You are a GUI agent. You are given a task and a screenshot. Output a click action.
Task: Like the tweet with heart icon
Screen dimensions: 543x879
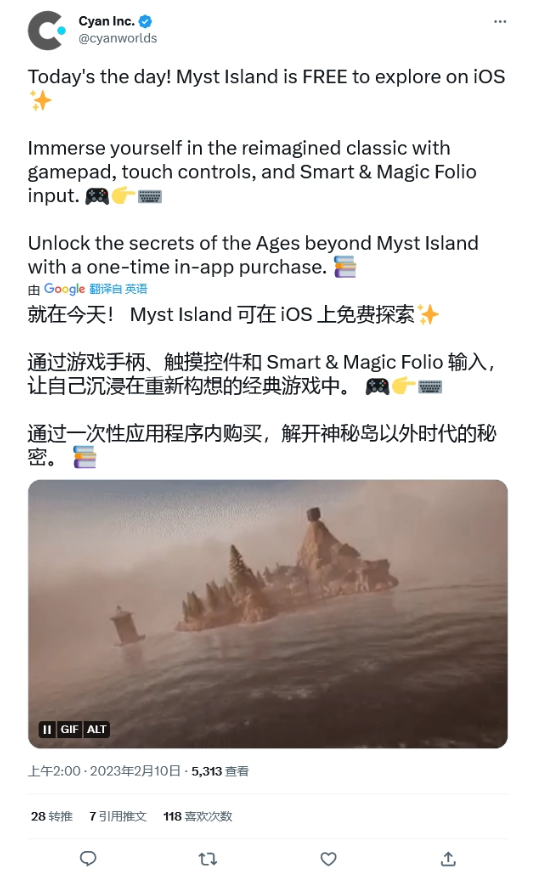coord(328,858)
